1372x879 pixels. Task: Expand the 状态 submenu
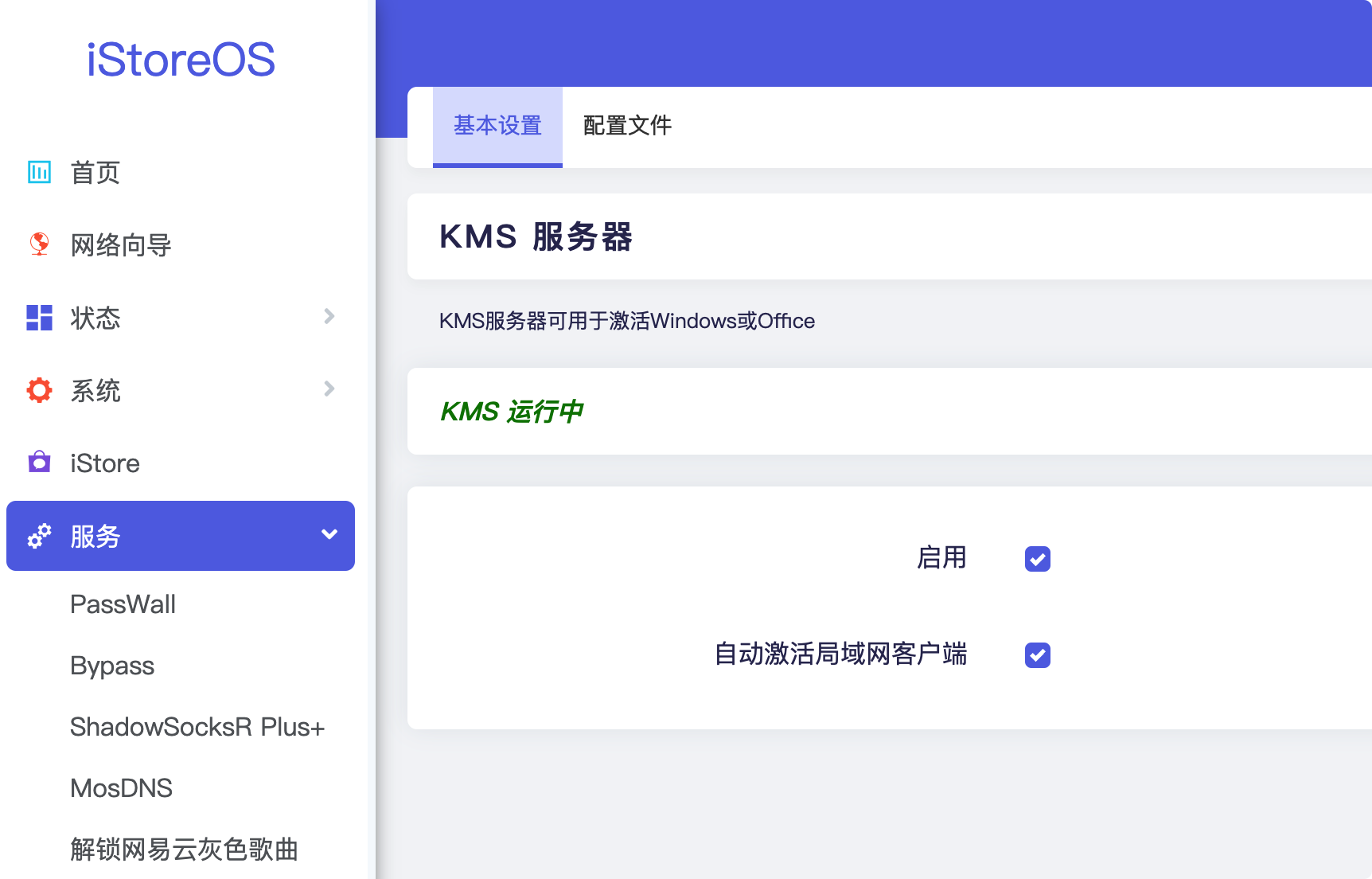tap(329, 316)
